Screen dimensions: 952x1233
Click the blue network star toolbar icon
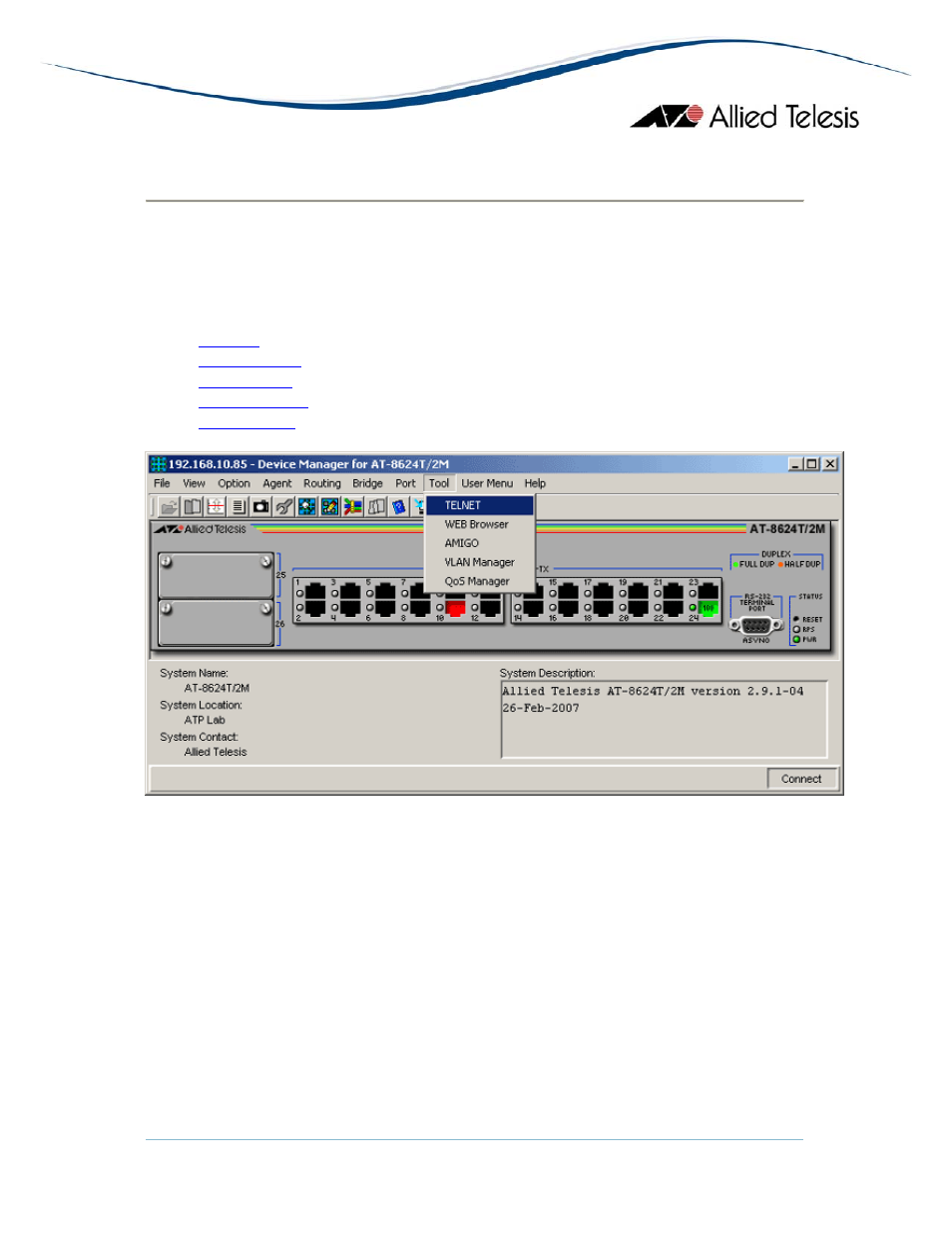pyautogui.click(x=307, y=507)
